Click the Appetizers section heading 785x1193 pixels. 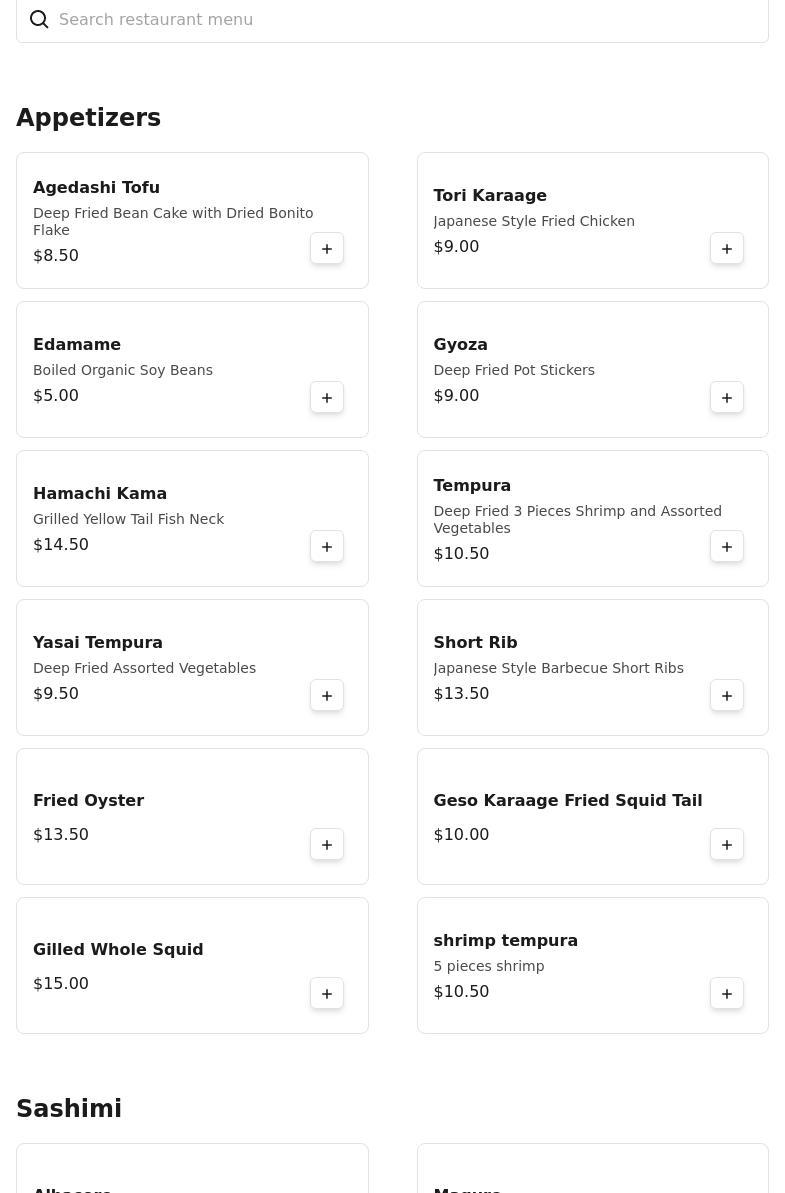point(88,118)
